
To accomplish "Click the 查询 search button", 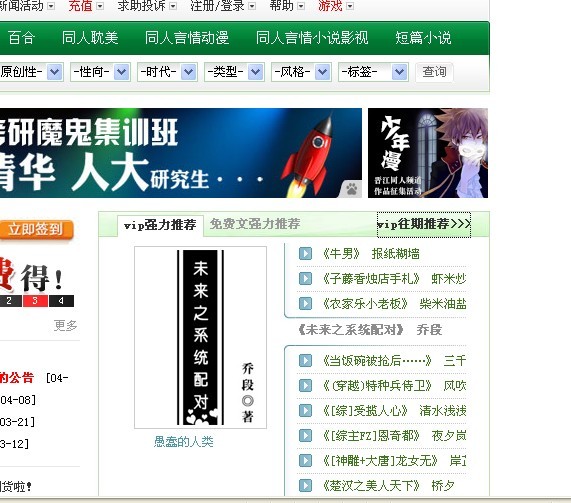I will (x=434, y=72).
